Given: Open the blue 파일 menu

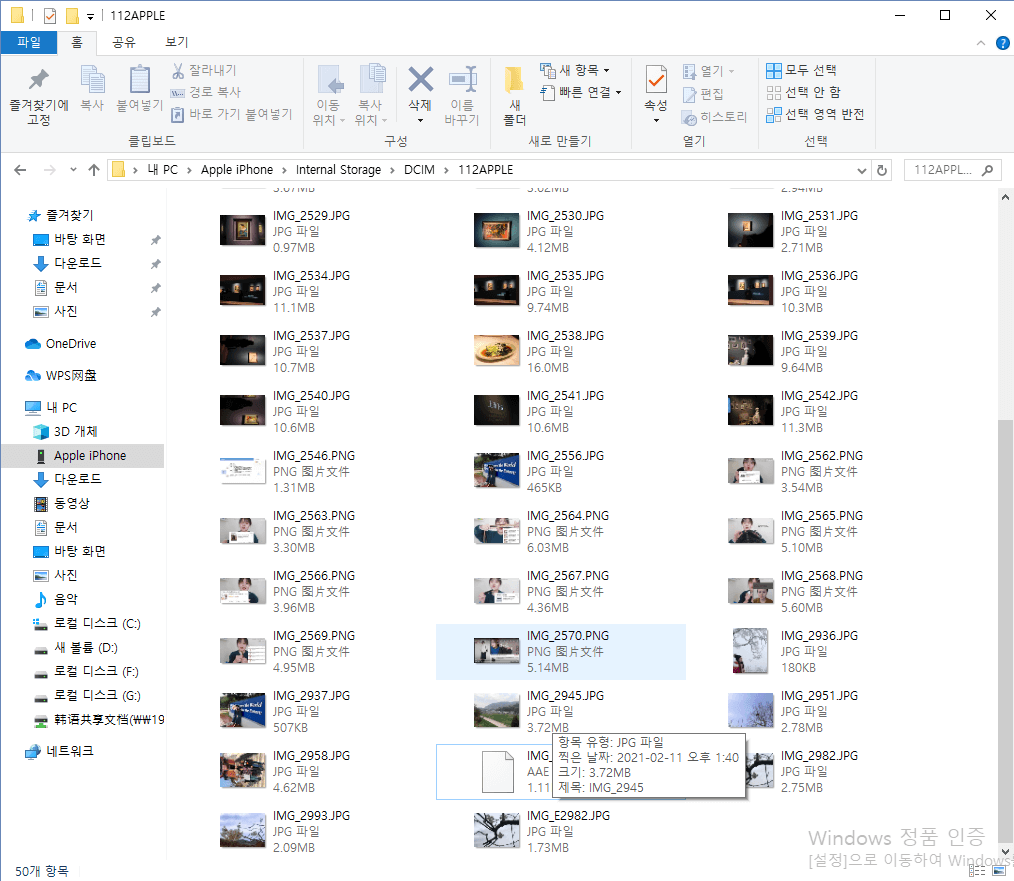Looking at the screenshot, I should 31,43.
